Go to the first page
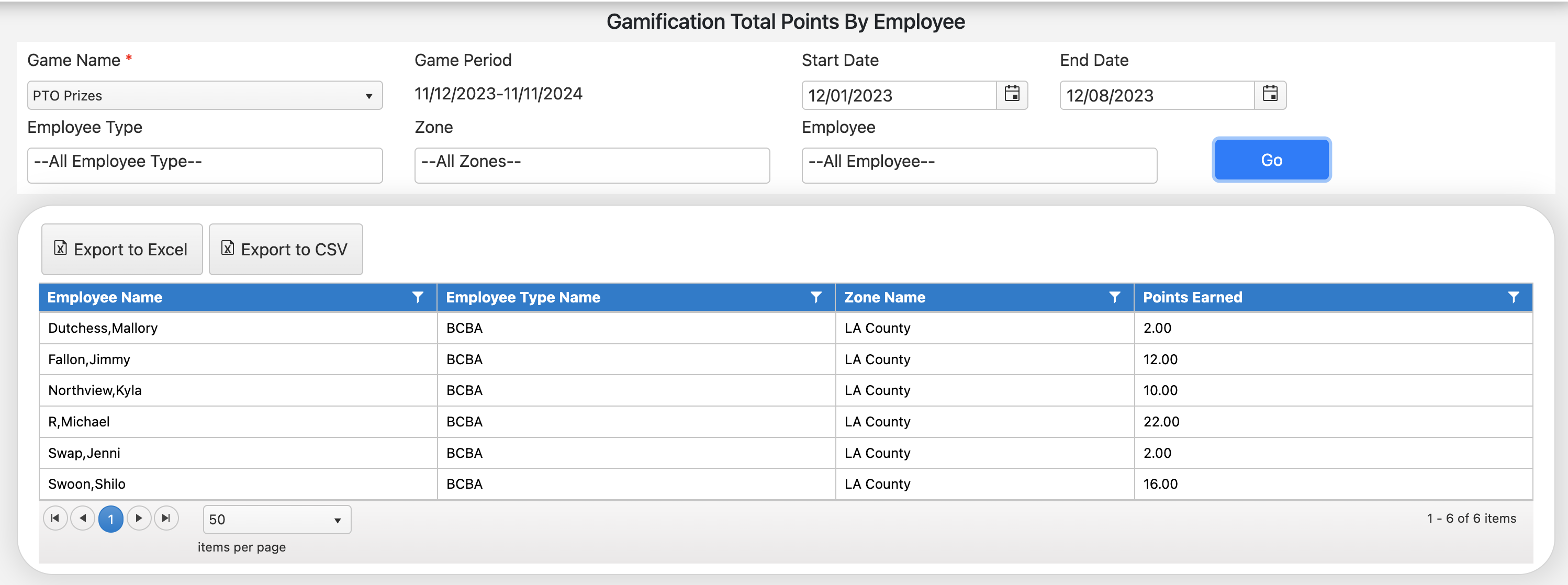 [55, 518]
